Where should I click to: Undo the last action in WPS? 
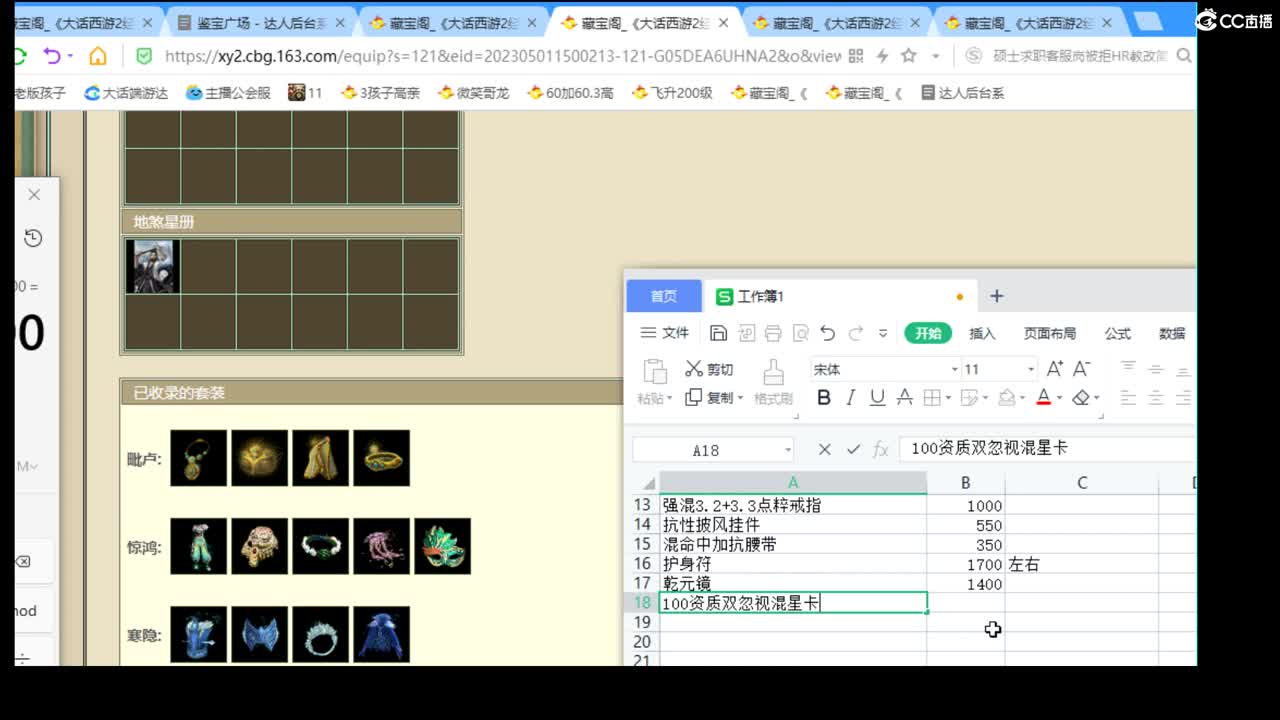[827, 333]
